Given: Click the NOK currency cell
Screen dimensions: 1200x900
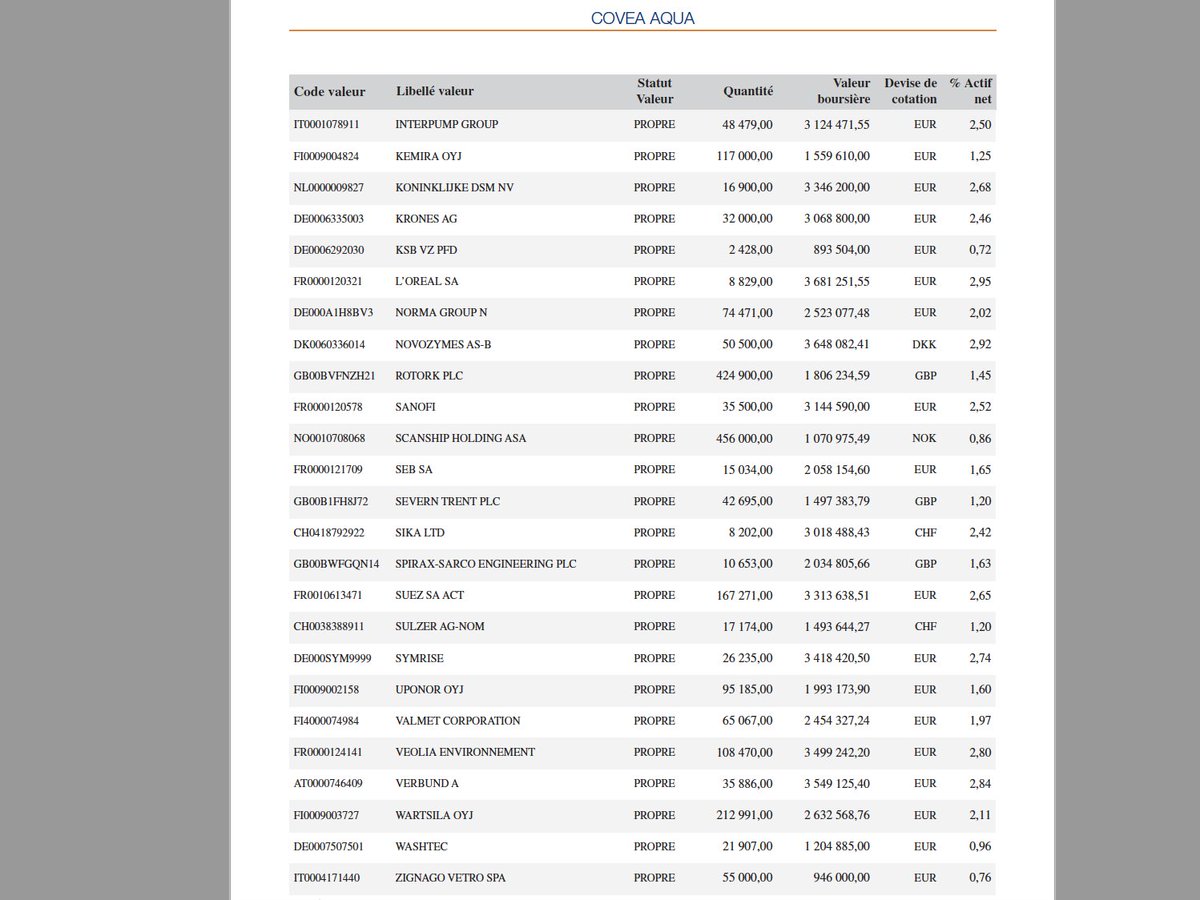Looking at the screenshot, I should (925, 439).
